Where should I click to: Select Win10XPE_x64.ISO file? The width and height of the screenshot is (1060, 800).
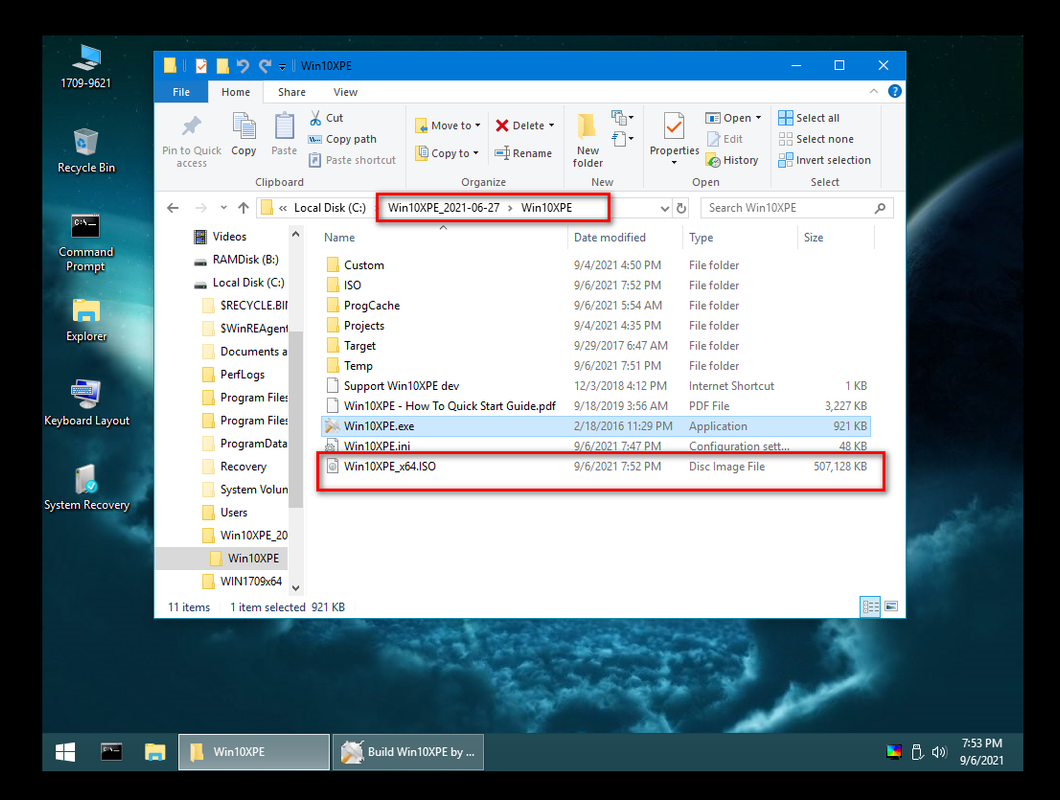coord(596,466)
